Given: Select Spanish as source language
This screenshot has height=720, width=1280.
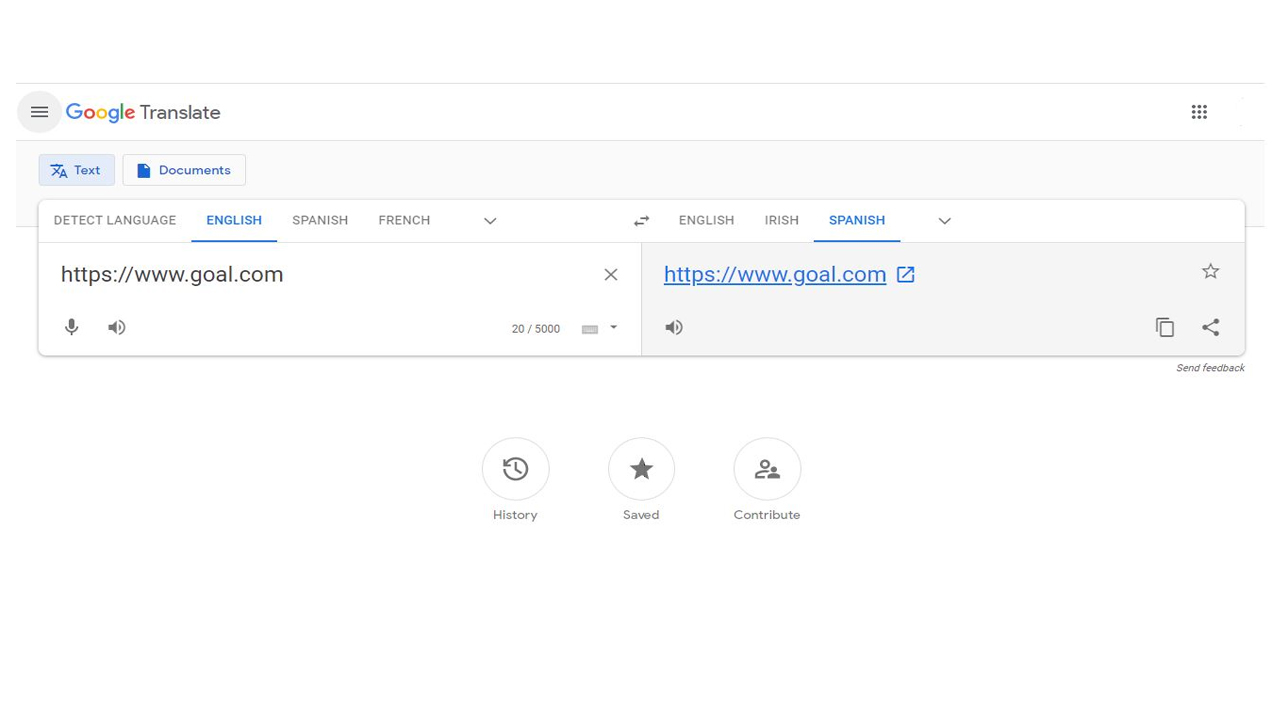Looking at the screenshot, I should [320, 221].
